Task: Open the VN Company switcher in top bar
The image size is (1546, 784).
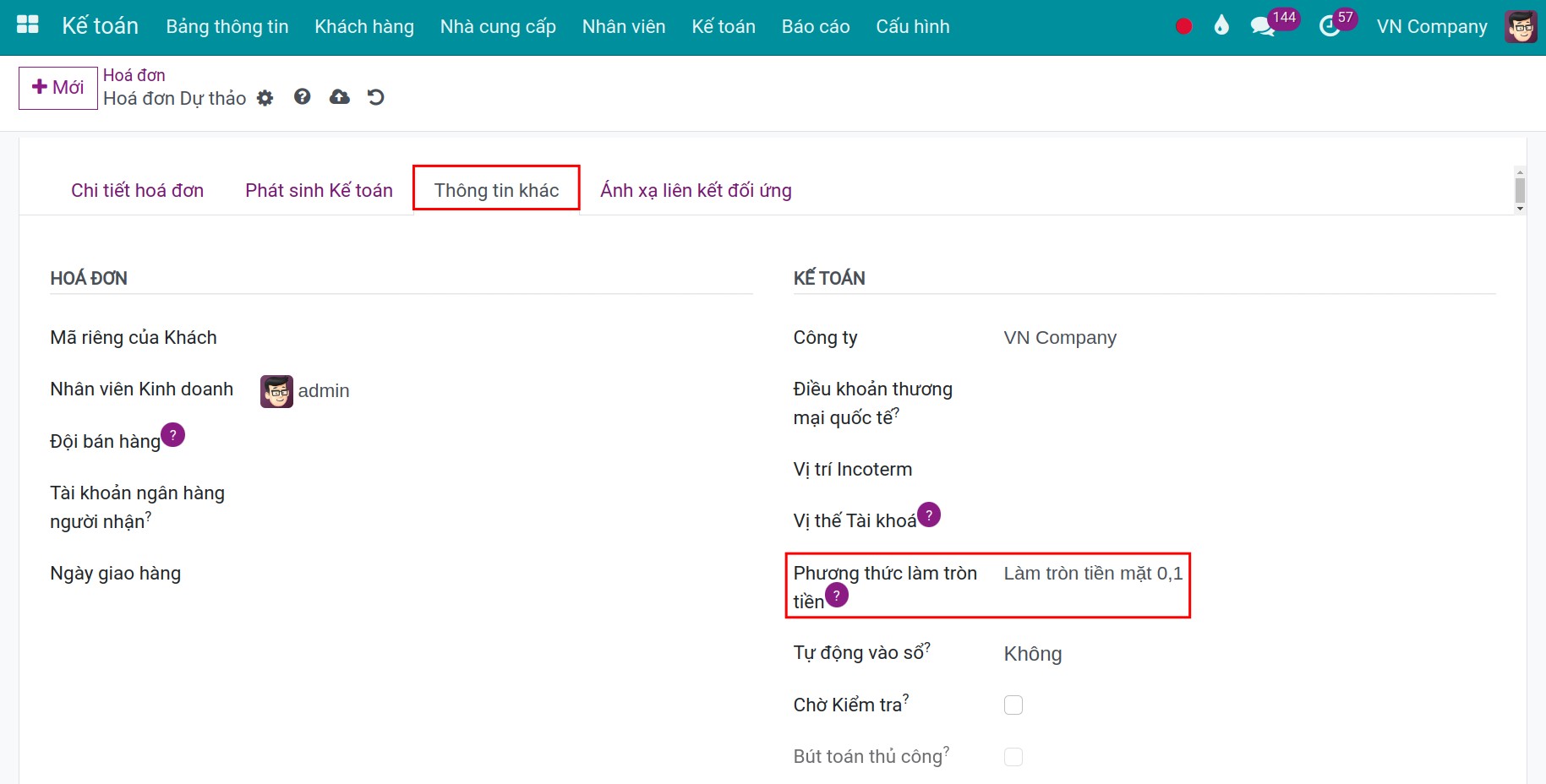Action: coord(1431,26)
